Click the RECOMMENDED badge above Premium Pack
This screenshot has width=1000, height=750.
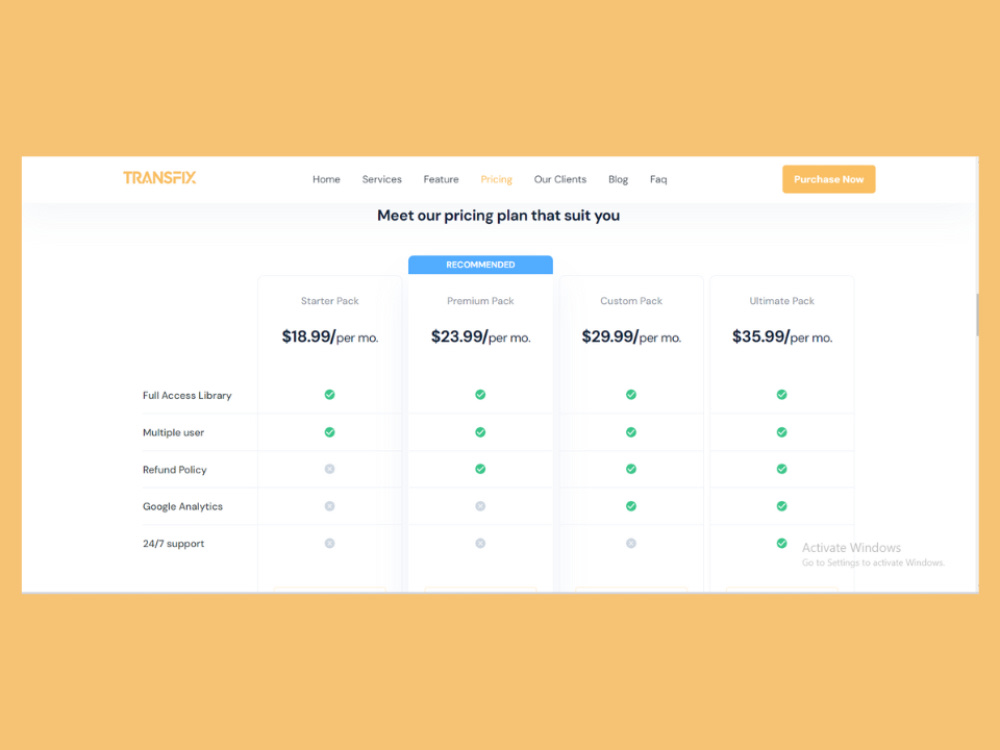[480, 265]
